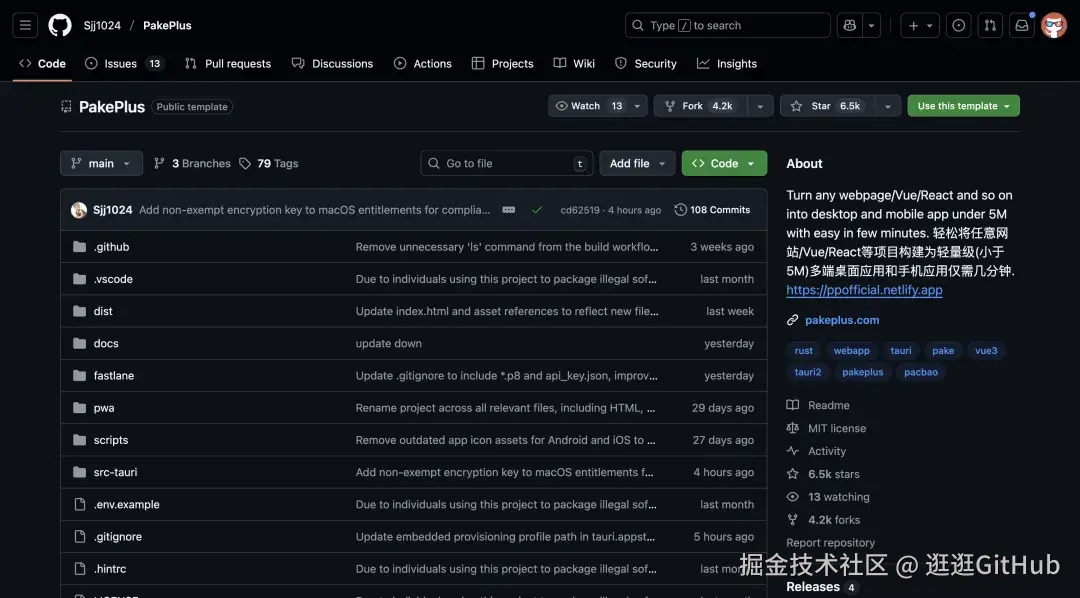Expand the Star lists dropdown arrow
This screenshot has height=598, width=1080.
coord(888,106)
